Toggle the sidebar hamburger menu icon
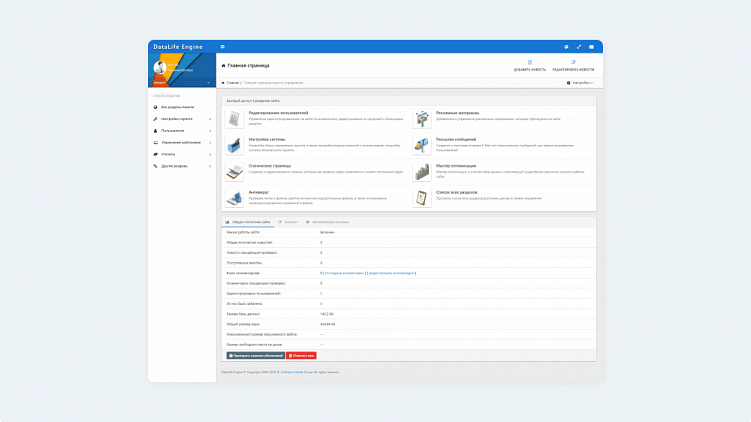Viewport: 751px width, 422px height. 222,47
